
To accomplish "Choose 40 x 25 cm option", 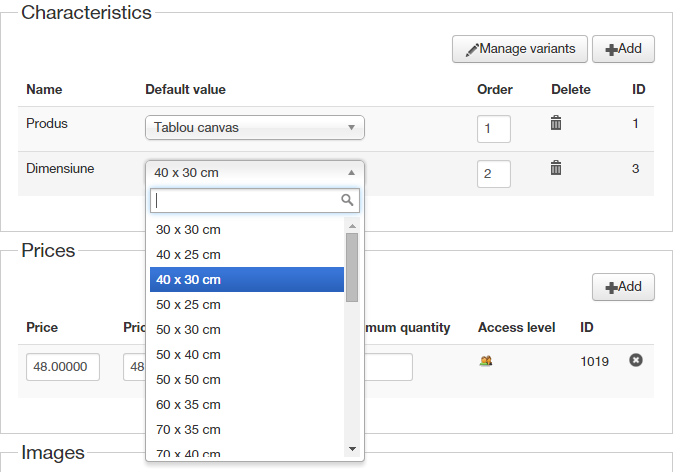I will click(x=188, y=255).
